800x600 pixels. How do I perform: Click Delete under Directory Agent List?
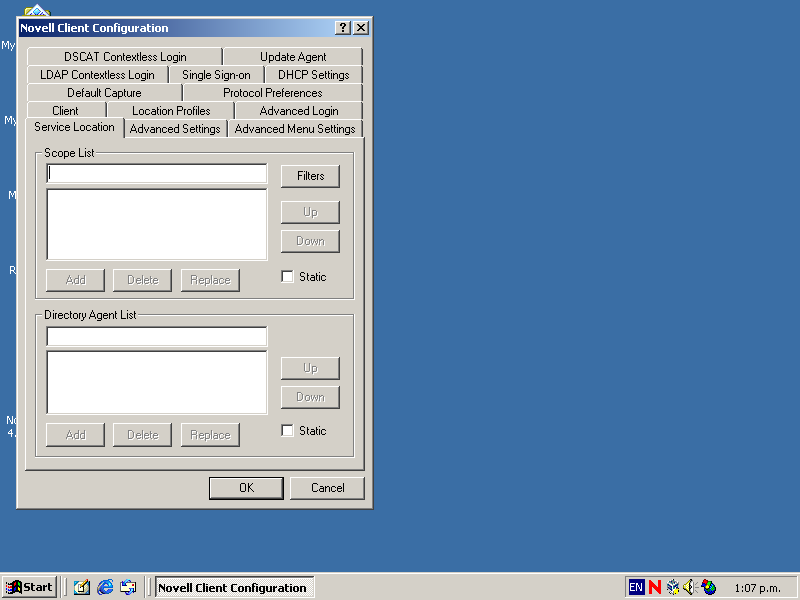point(142,435)
